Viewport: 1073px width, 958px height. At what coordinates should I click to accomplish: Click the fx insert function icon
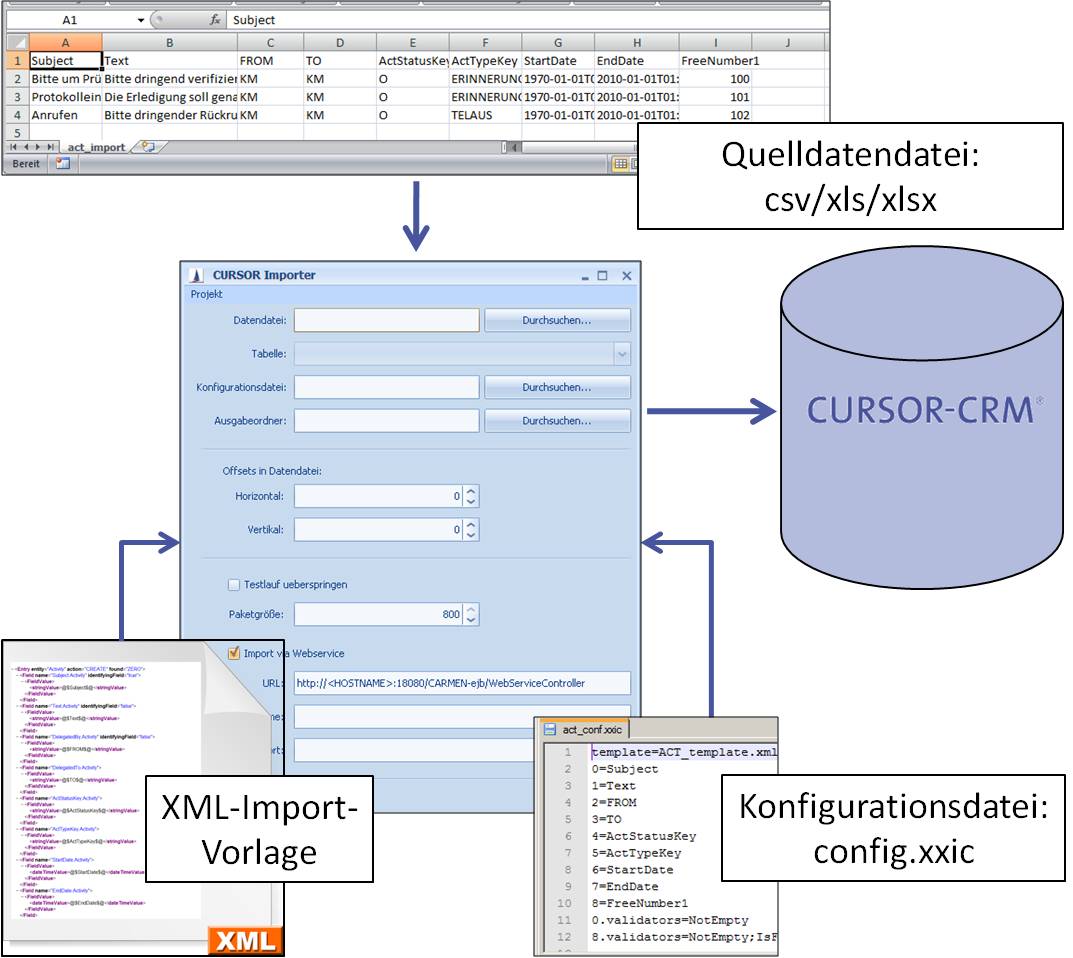[x=214, y=20]
